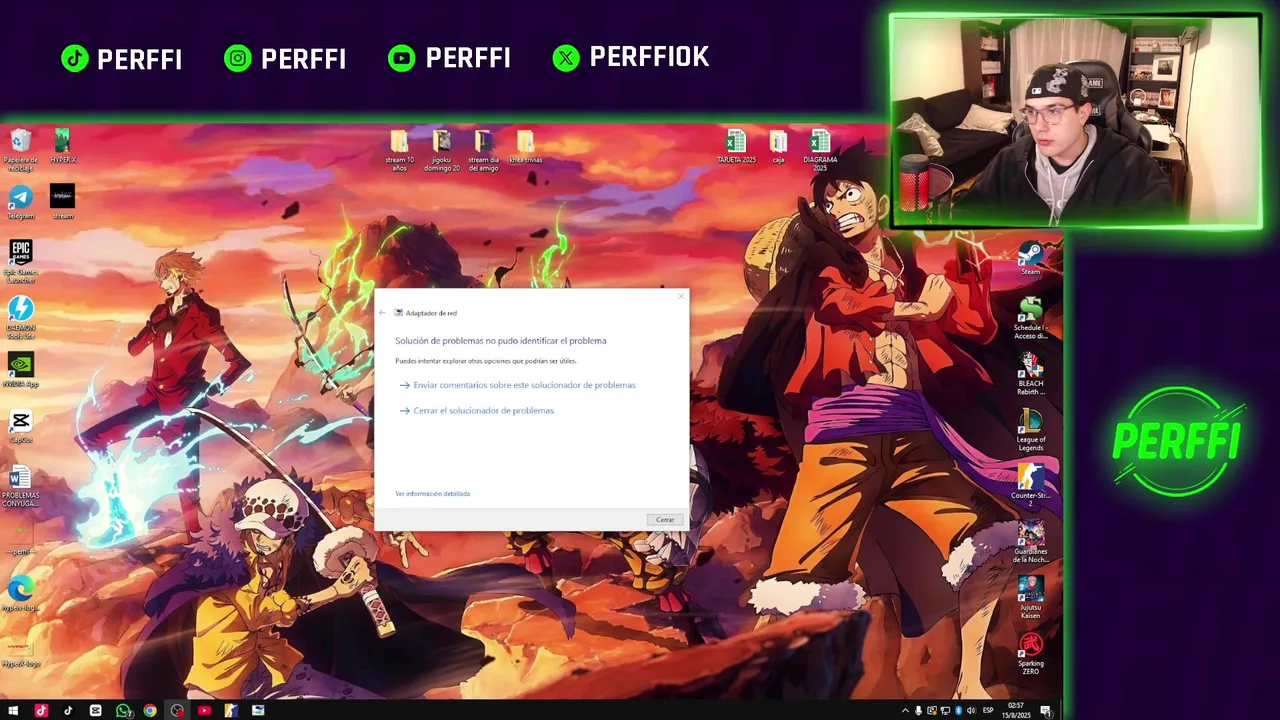The height and width of the screenshot is (720, 1280).
Task: Open YouTube app in the taskbar
Action: point(204,710)
